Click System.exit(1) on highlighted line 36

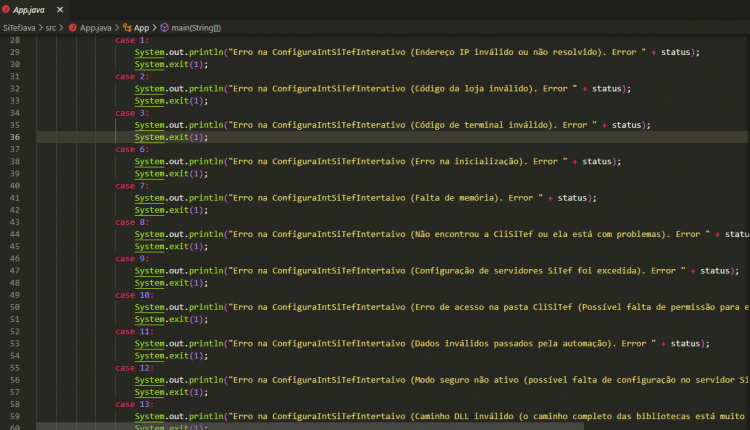(x=171, y=137)
